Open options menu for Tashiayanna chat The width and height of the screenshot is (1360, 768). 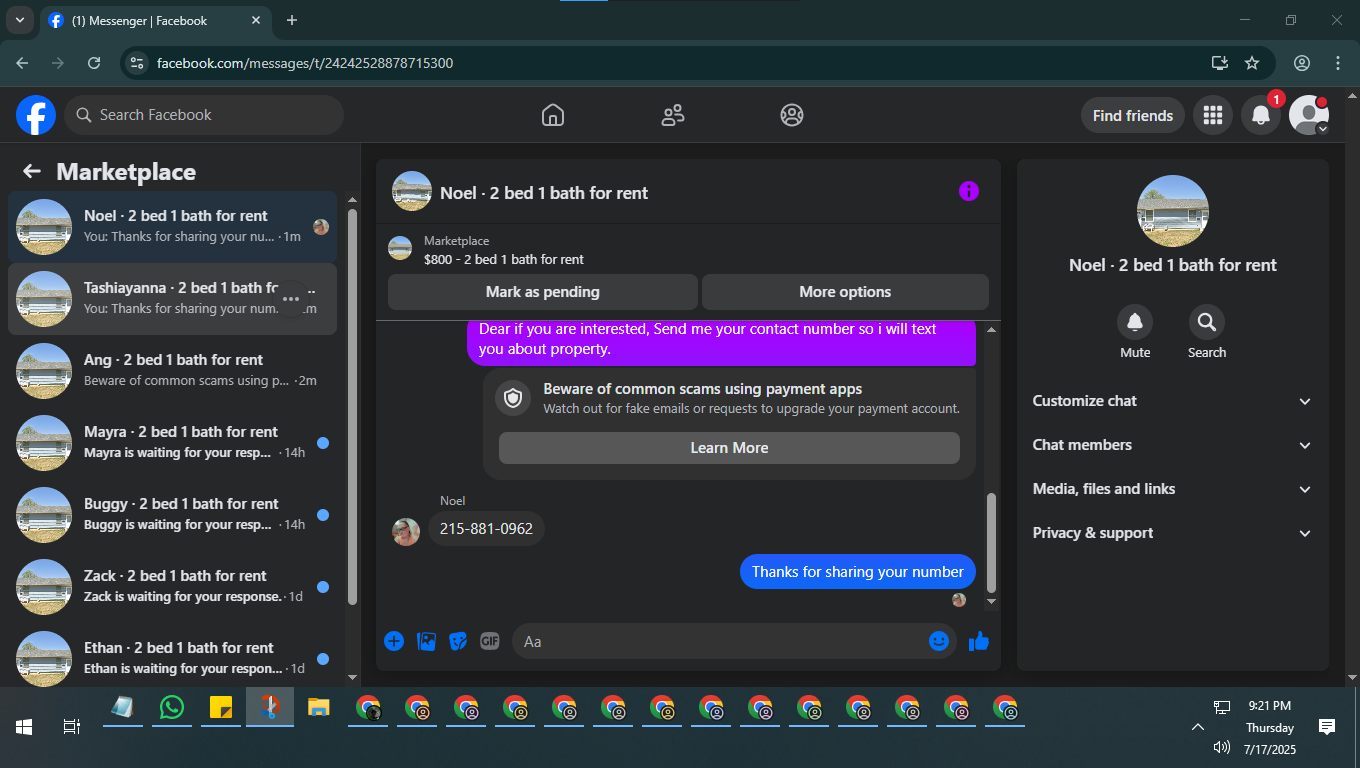tap(291, 298)
